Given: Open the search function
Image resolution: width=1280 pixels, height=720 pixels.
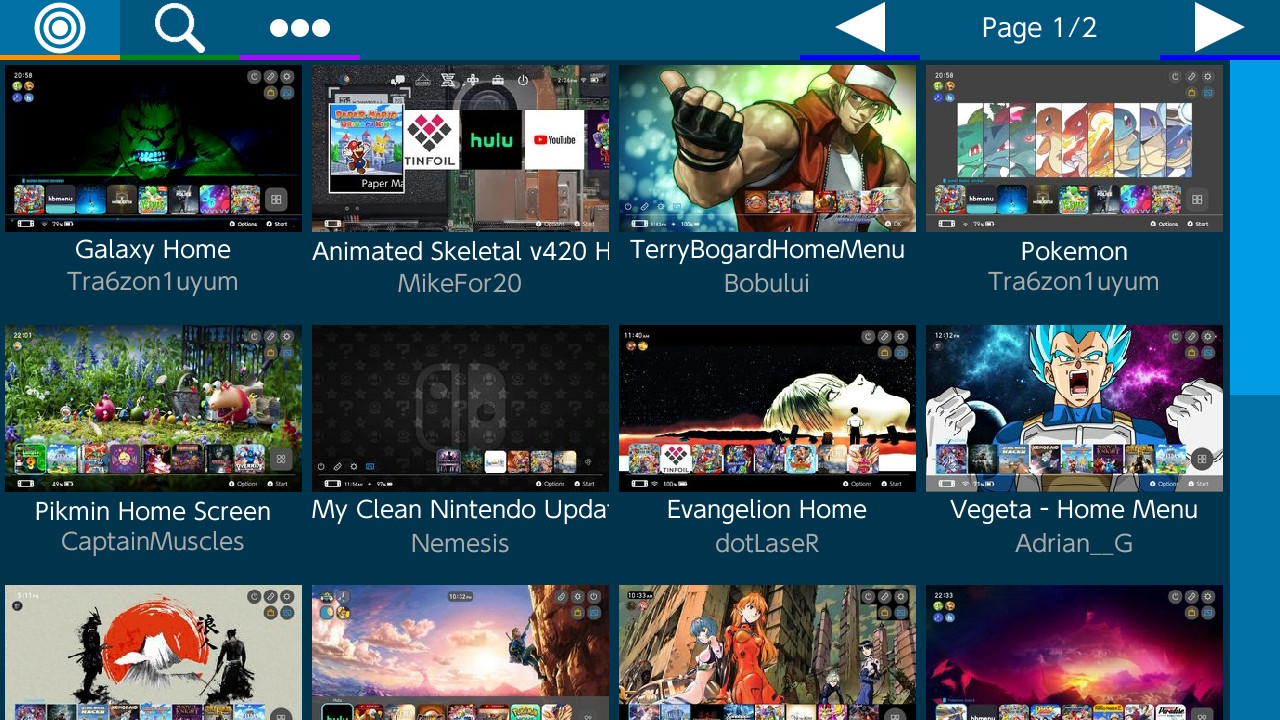Looking at the screenshot, I should (178, 27).
